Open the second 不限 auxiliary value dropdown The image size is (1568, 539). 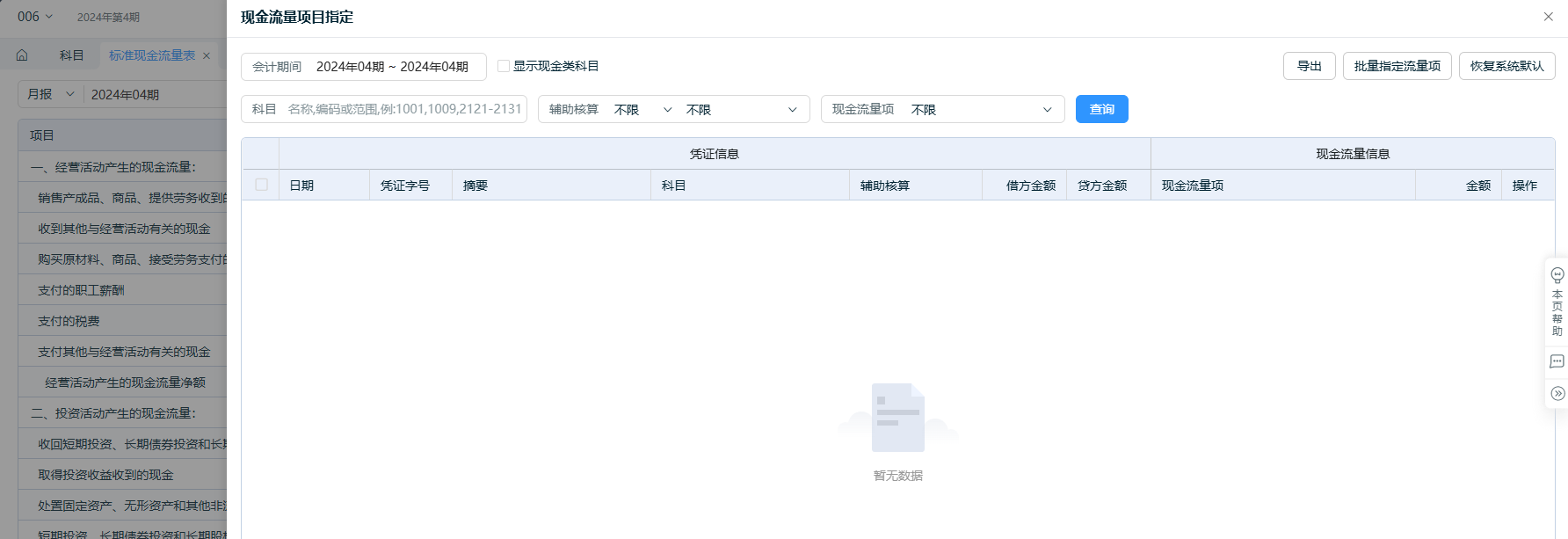coord(741,109)
